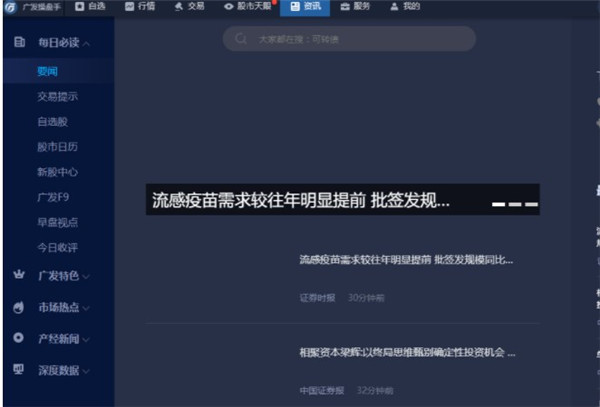600x407 pixels.
Task: Click the 深度数据 board icon
Action: [x=18, y=369]
